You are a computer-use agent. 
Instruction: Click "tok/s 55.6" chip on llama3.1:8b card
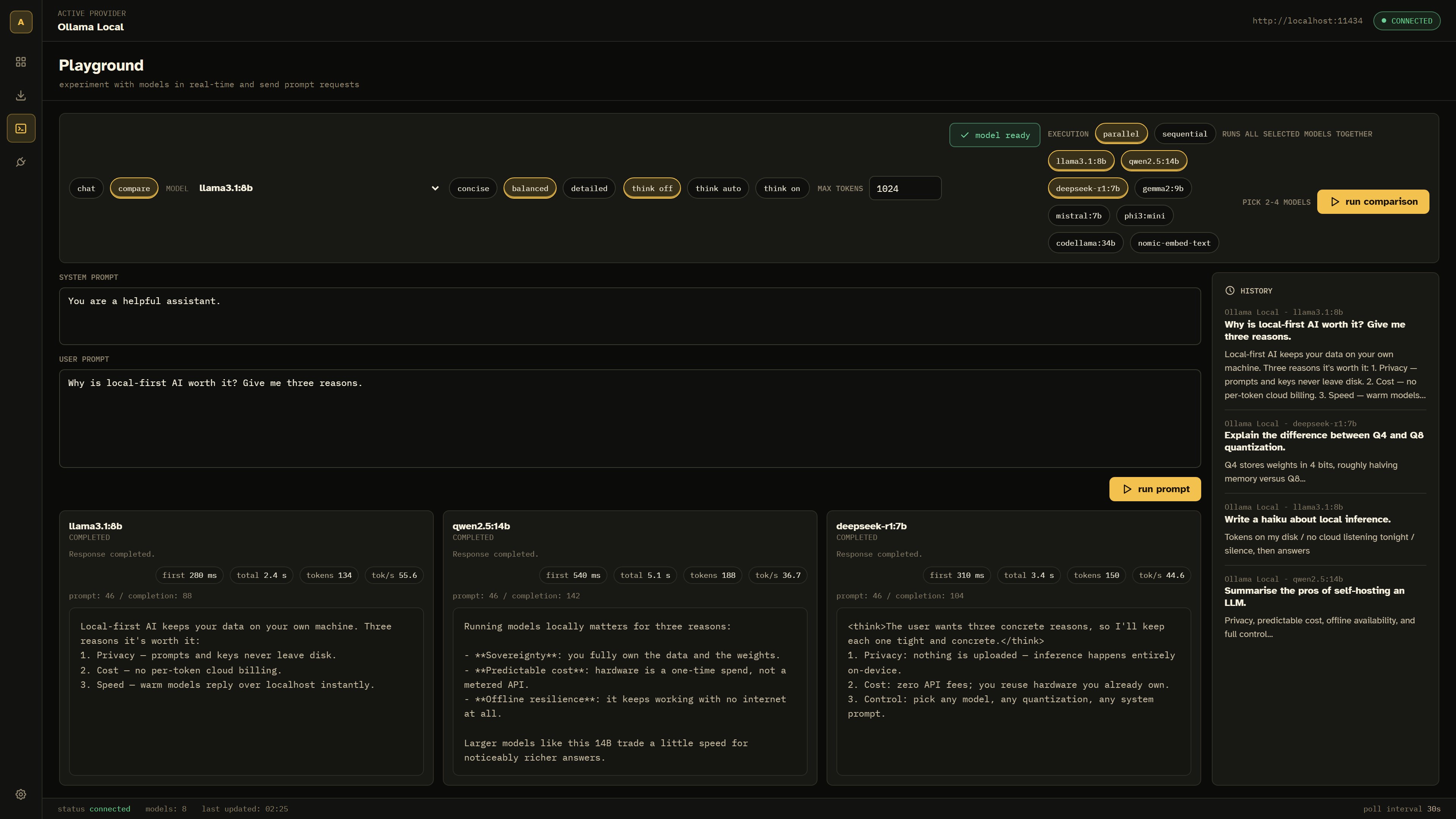tap(394, 576)
